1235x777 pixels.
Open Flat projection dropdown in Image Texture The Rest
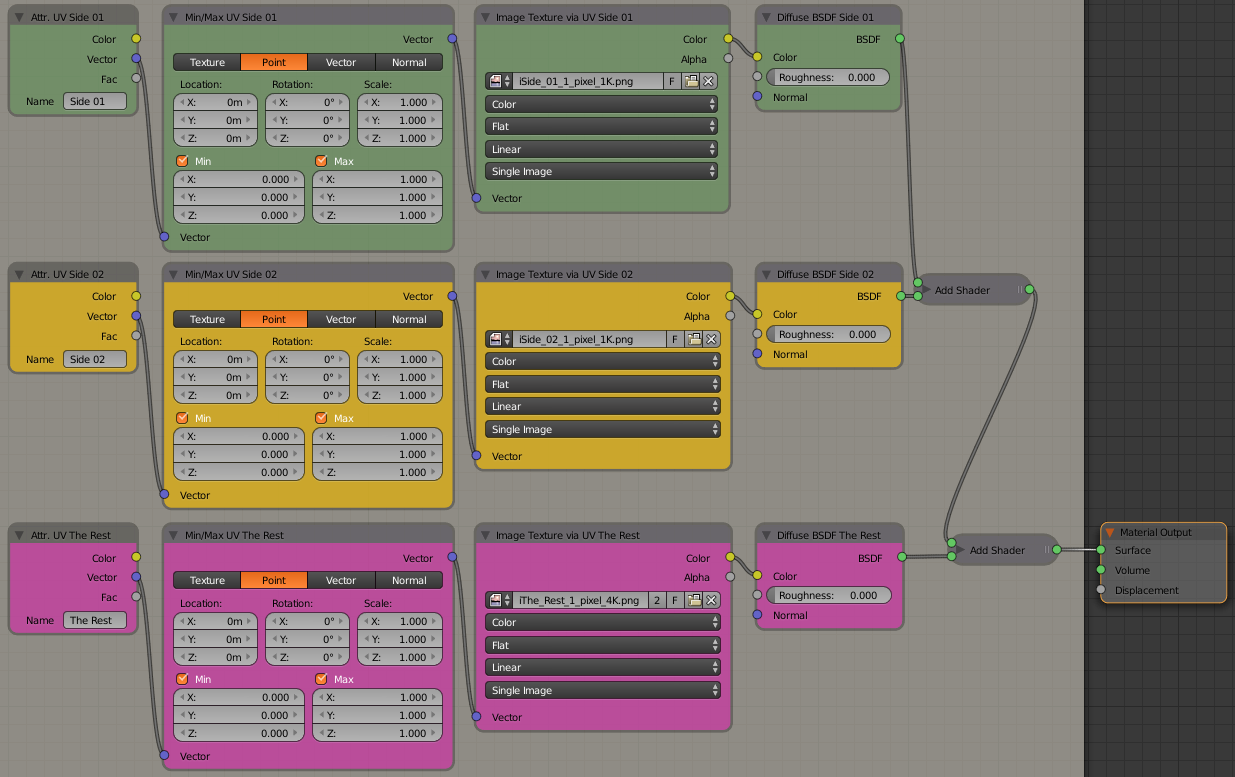(x=602, y=645)
